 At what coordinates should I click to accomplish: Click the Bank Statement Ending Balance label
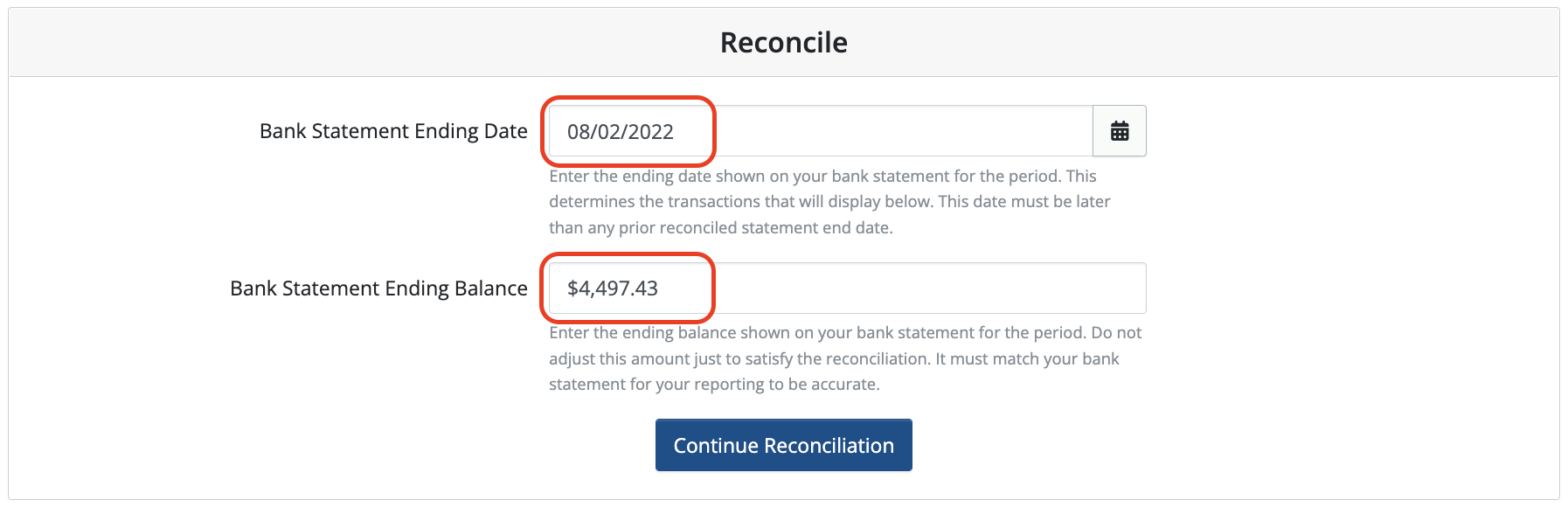coord(378,288)
